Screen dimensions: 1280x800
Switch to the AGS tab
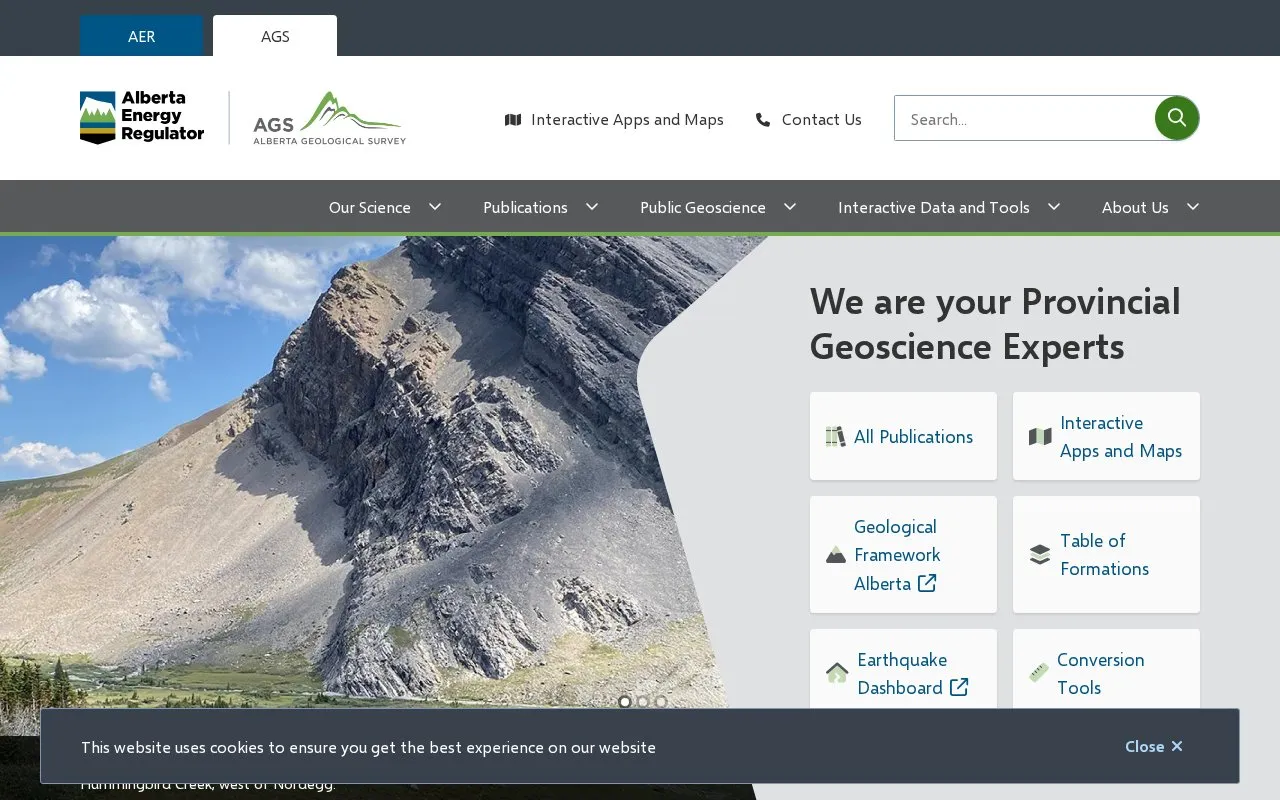pyautogui.click(x=275, y=36)
